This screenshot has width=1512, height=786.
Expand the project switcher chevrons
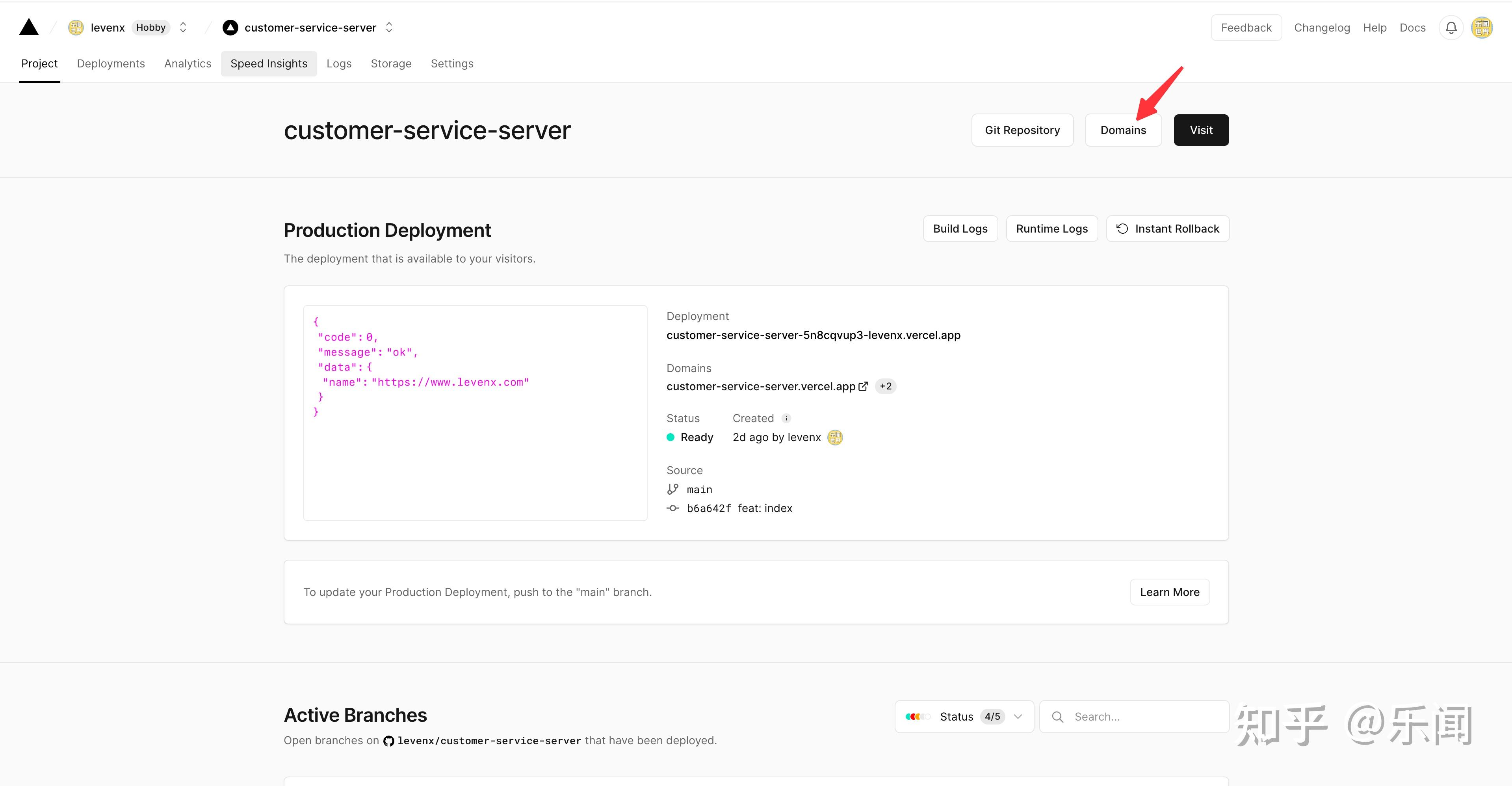[389, 28]
